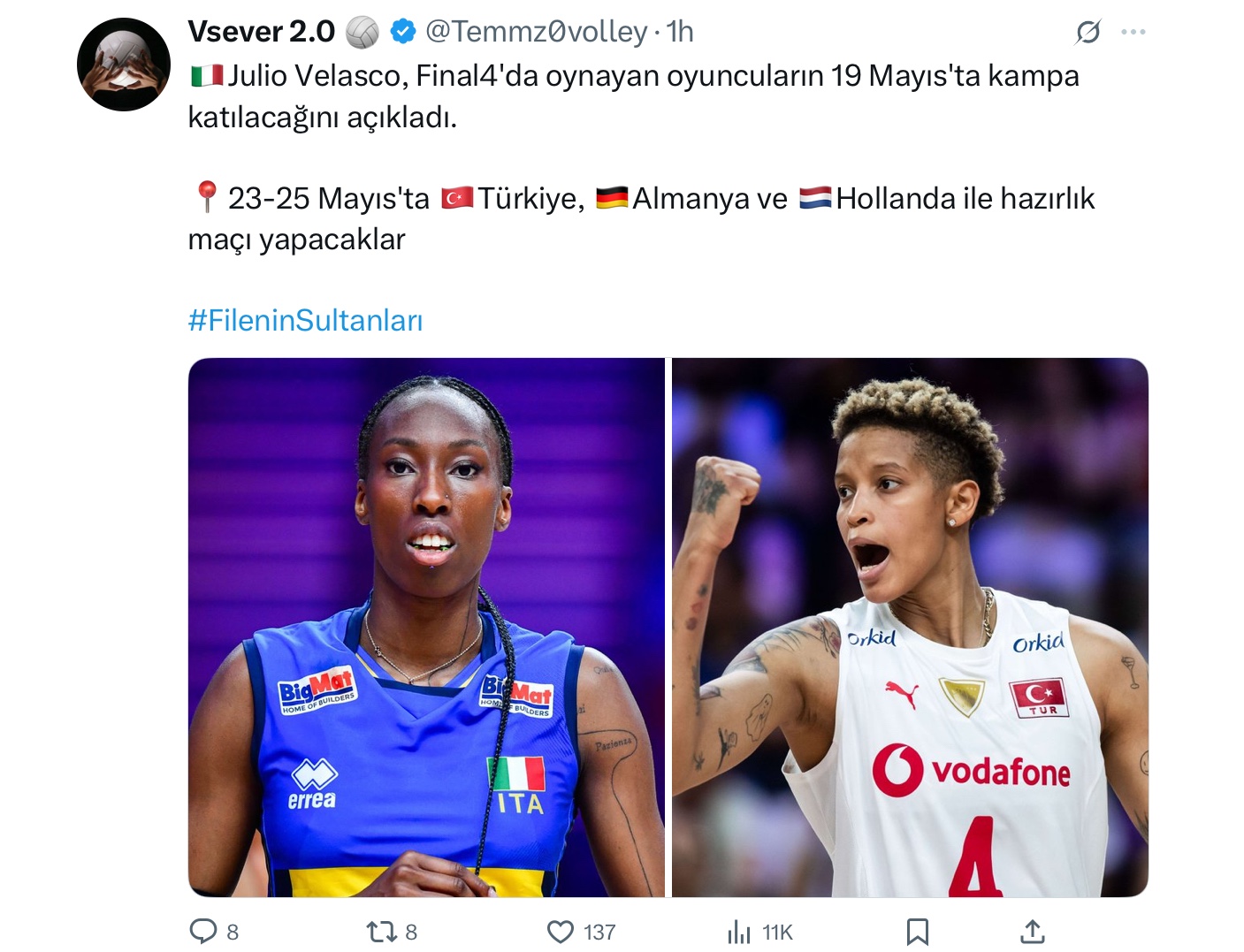The image size is (1244, 952).
Task: Open the @Temmz0volley handle link
Action: tap(537, 32)
